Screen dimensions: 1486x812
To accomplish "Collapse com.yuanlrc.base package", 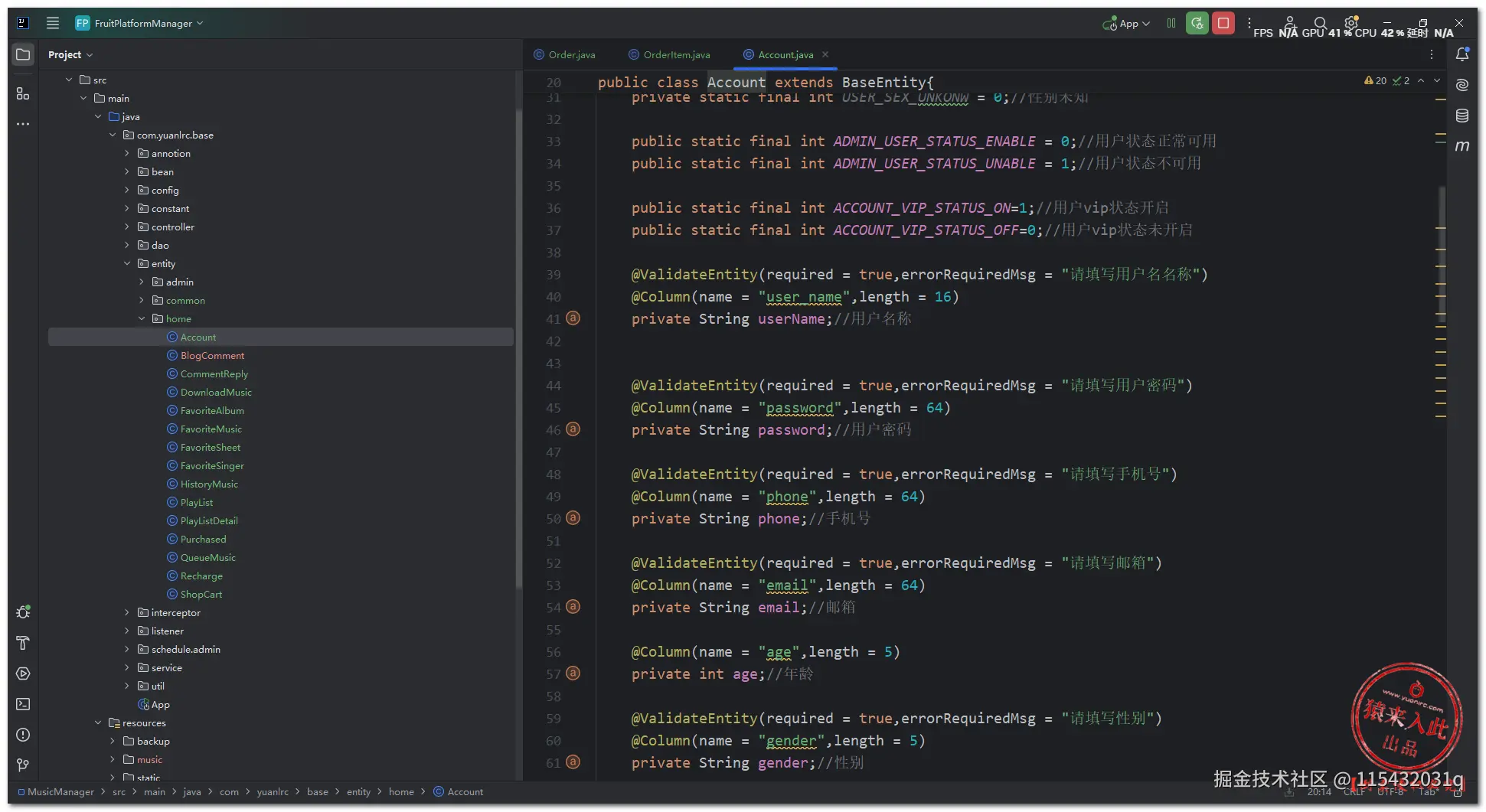I will tap(113, 135).
